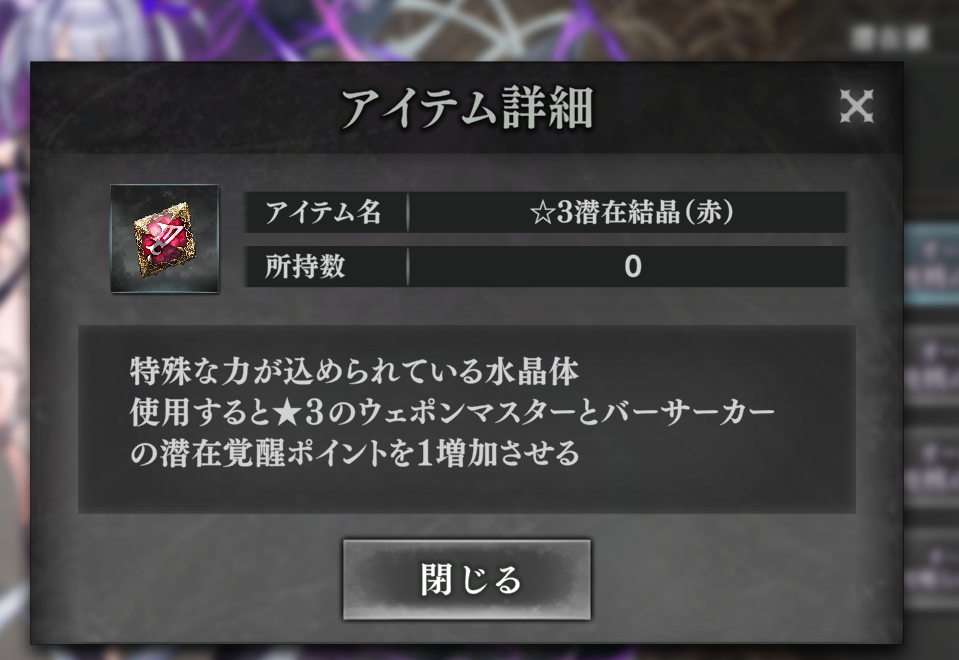Viewport: 959px width, 660px height.
Task: Click the rune symbol on the crystal
Action: click(x=165, y=235)
